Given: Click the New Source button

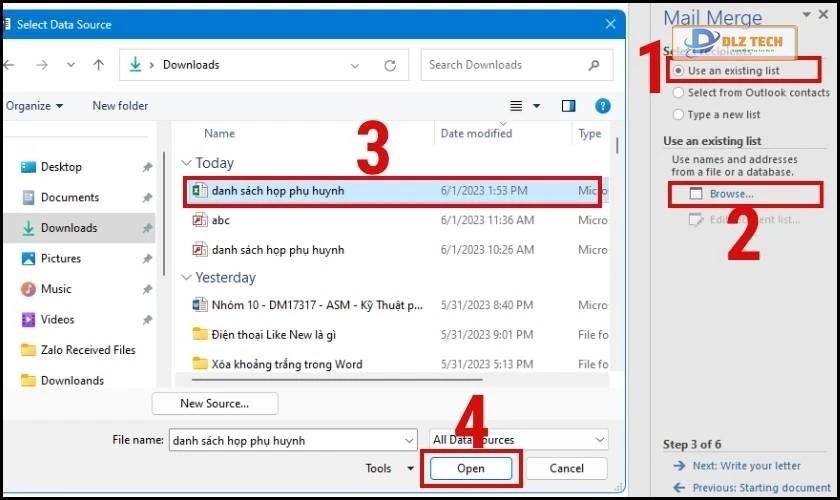Looking at the screenshot, I should pos(214,403).
